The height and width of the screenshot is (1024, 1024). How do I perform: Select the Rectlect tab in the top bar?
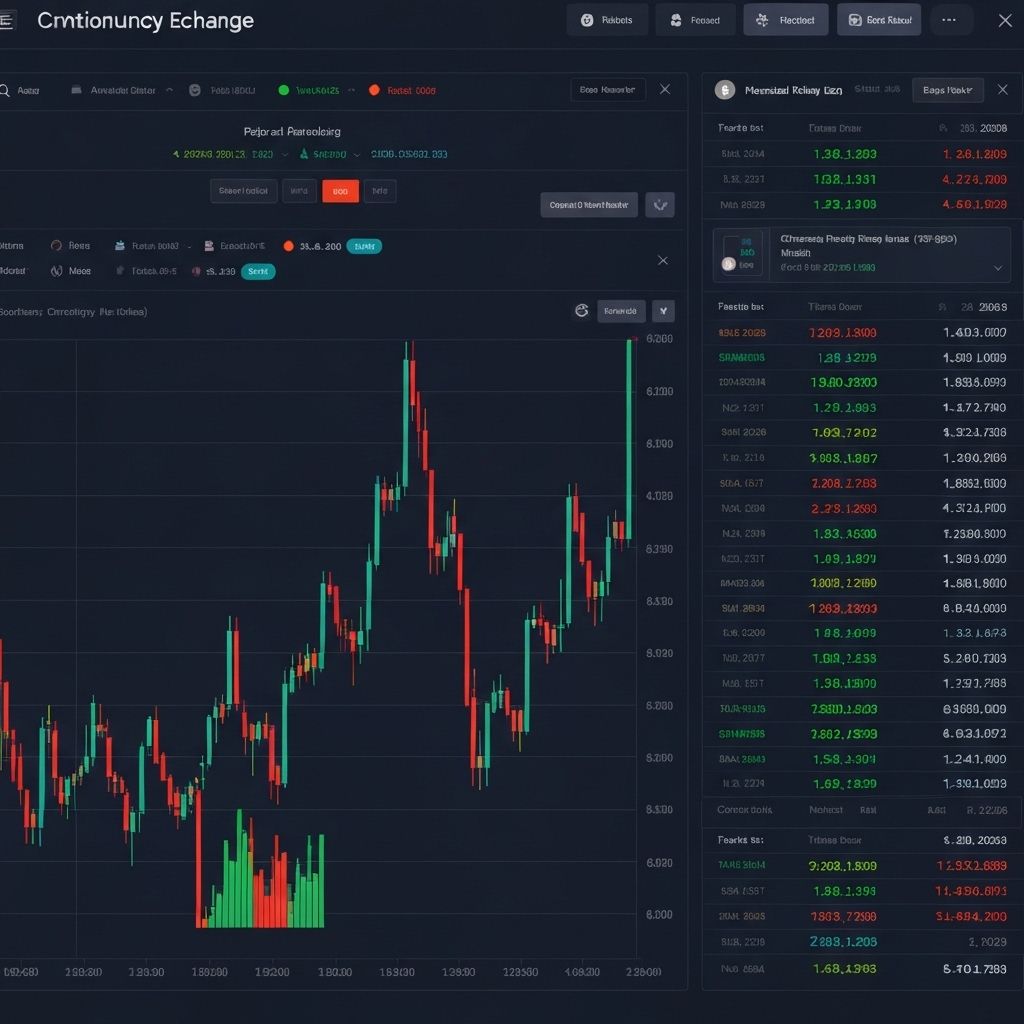(x=785, y=20)
